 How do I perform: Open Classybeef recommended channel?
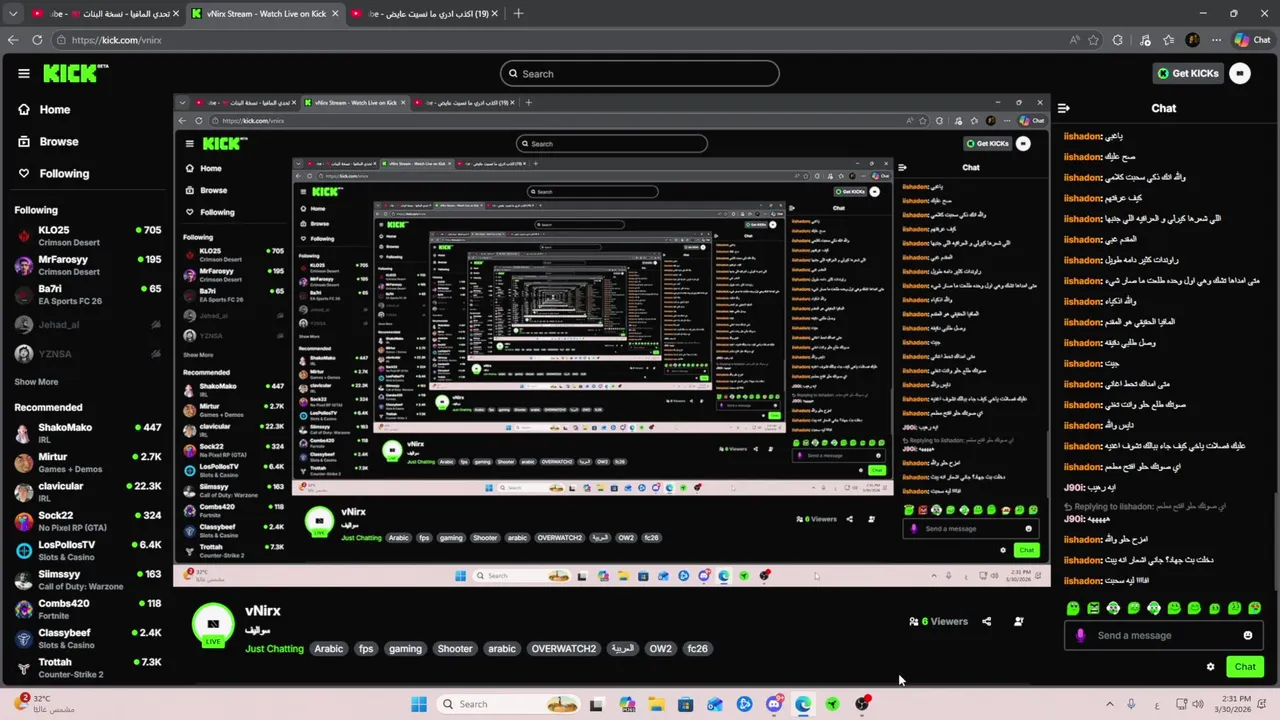[x=88, y=638]
